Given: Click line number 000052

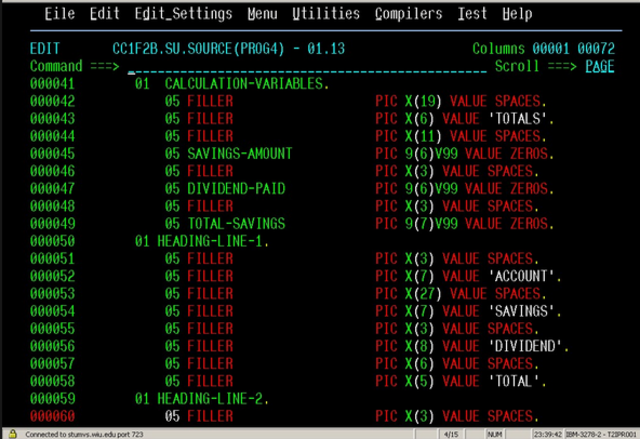Looking at the screenshot, I should [x=52, y=277].
